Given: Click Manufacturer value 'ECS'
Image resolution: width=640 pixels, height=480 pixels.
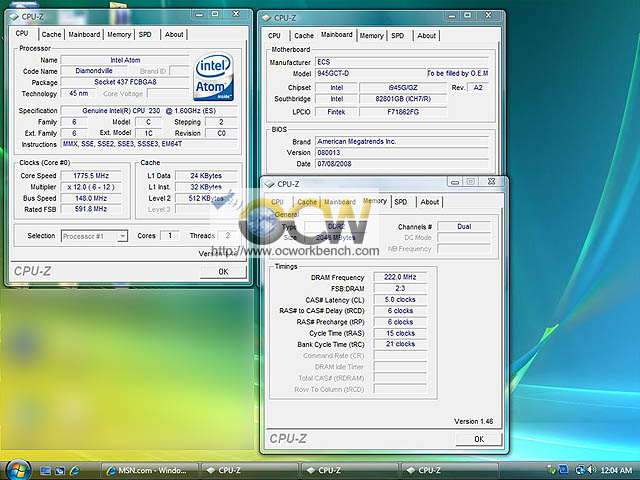Looking at the screenshot, I should click(x=402, y=62).
